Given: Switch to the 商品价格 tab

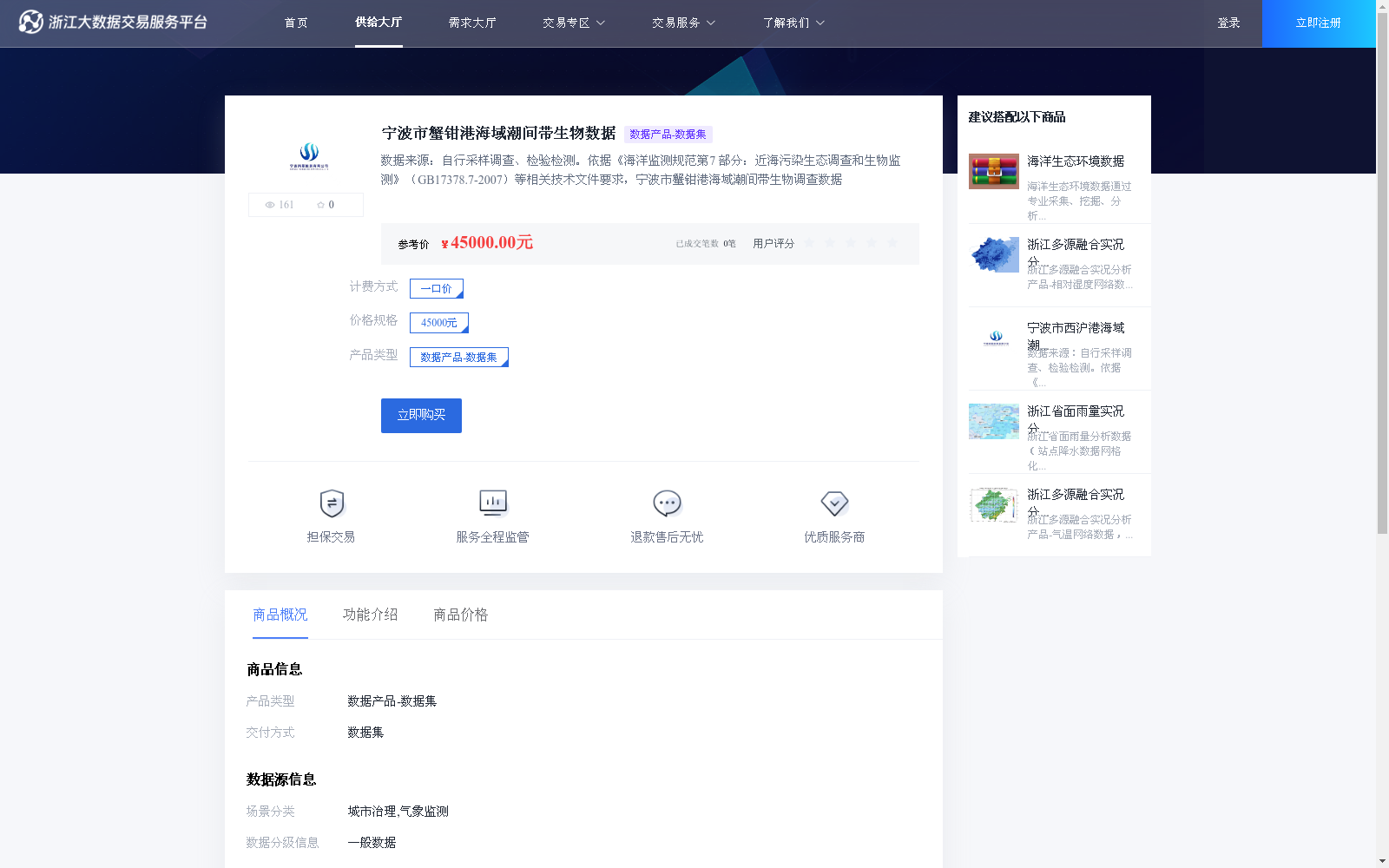Looking at the screenshot, I should 461,615.
